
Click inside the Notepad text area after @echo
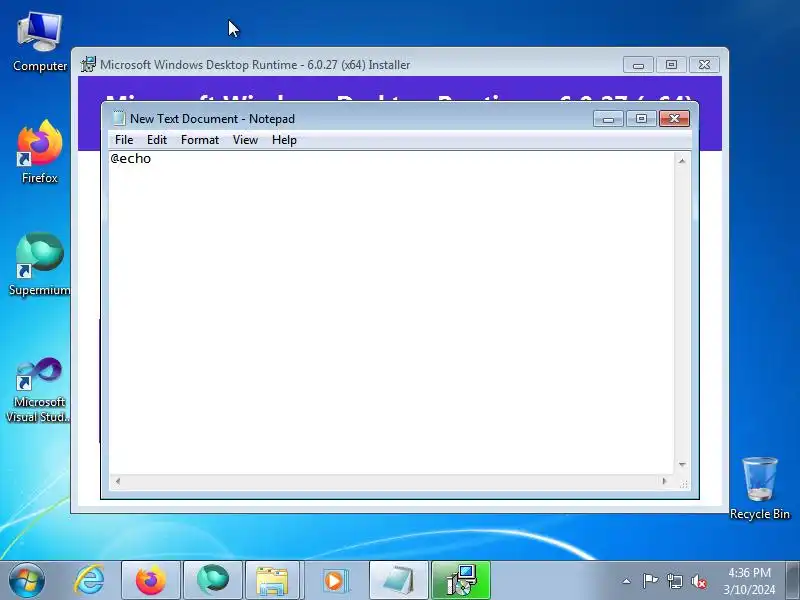[x=391, y=312]
